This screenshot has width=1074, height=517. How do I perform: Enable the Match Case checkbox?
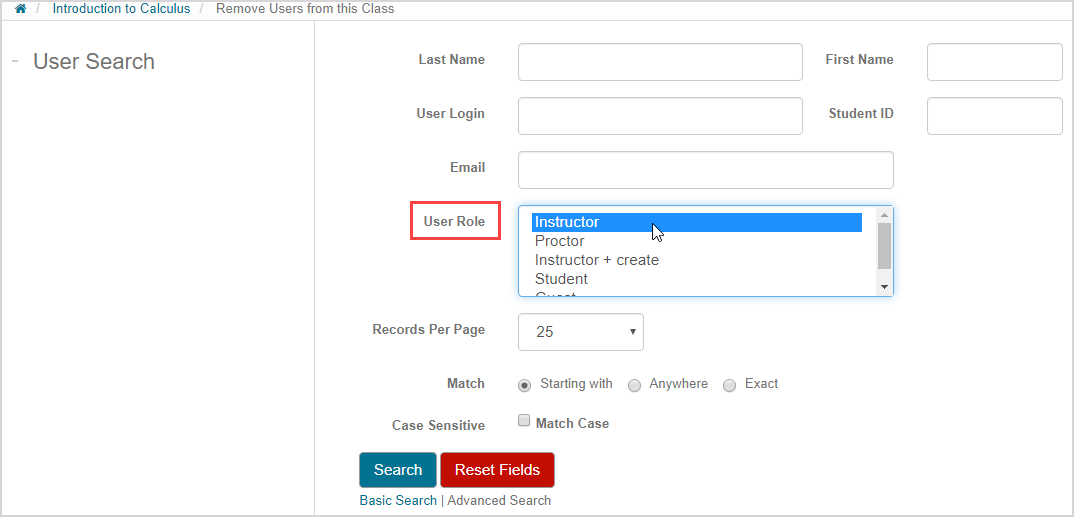(524, 422)
